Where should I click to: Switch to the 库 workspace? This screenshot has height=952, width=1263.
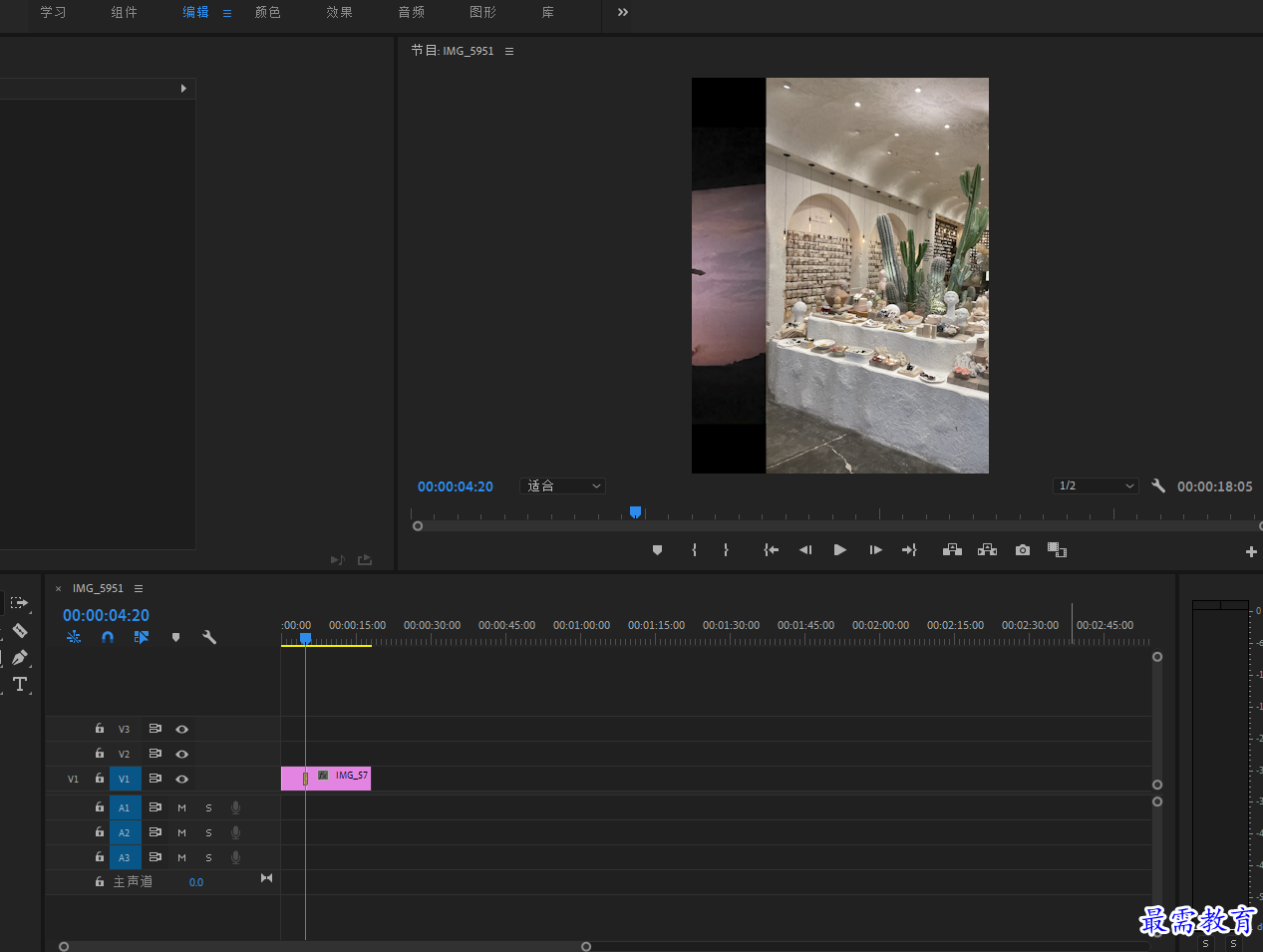point(548,12)
